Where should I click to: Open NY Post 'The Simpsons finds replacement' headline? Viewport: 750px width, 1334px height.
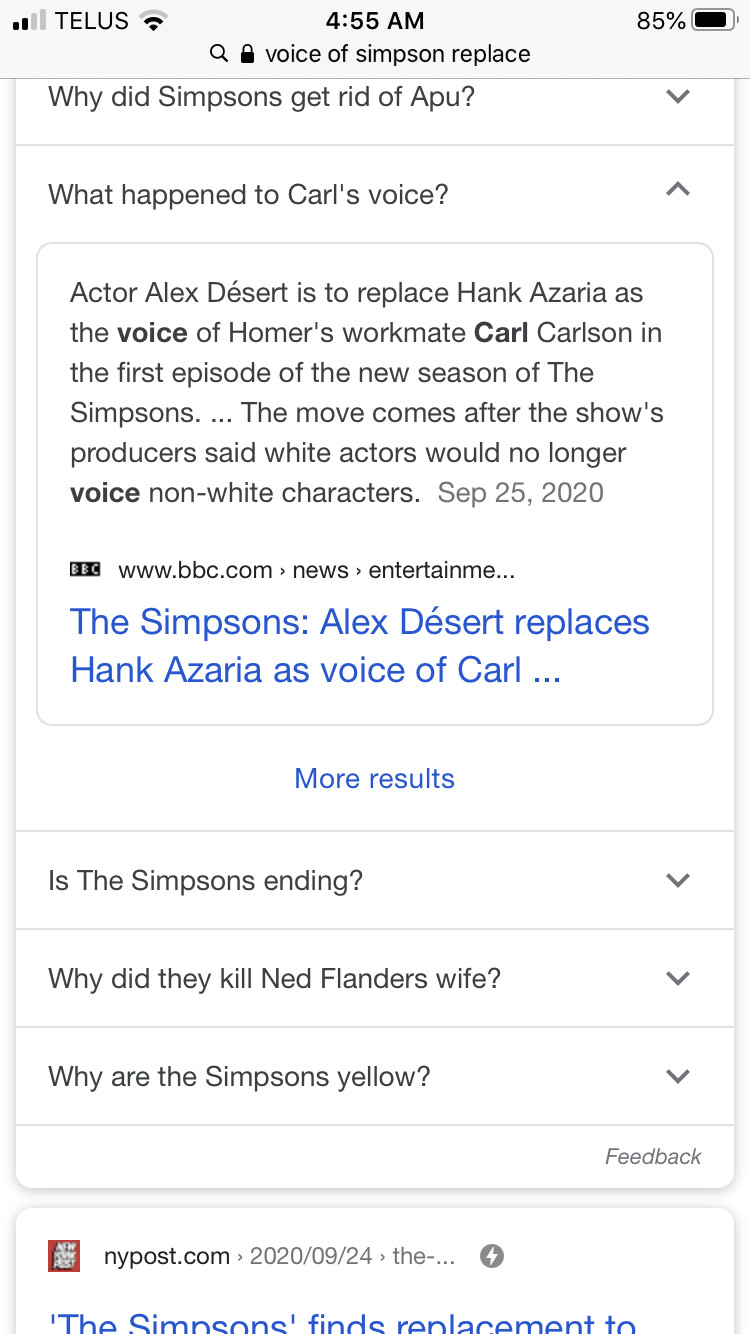click(x=342, y=1322)
